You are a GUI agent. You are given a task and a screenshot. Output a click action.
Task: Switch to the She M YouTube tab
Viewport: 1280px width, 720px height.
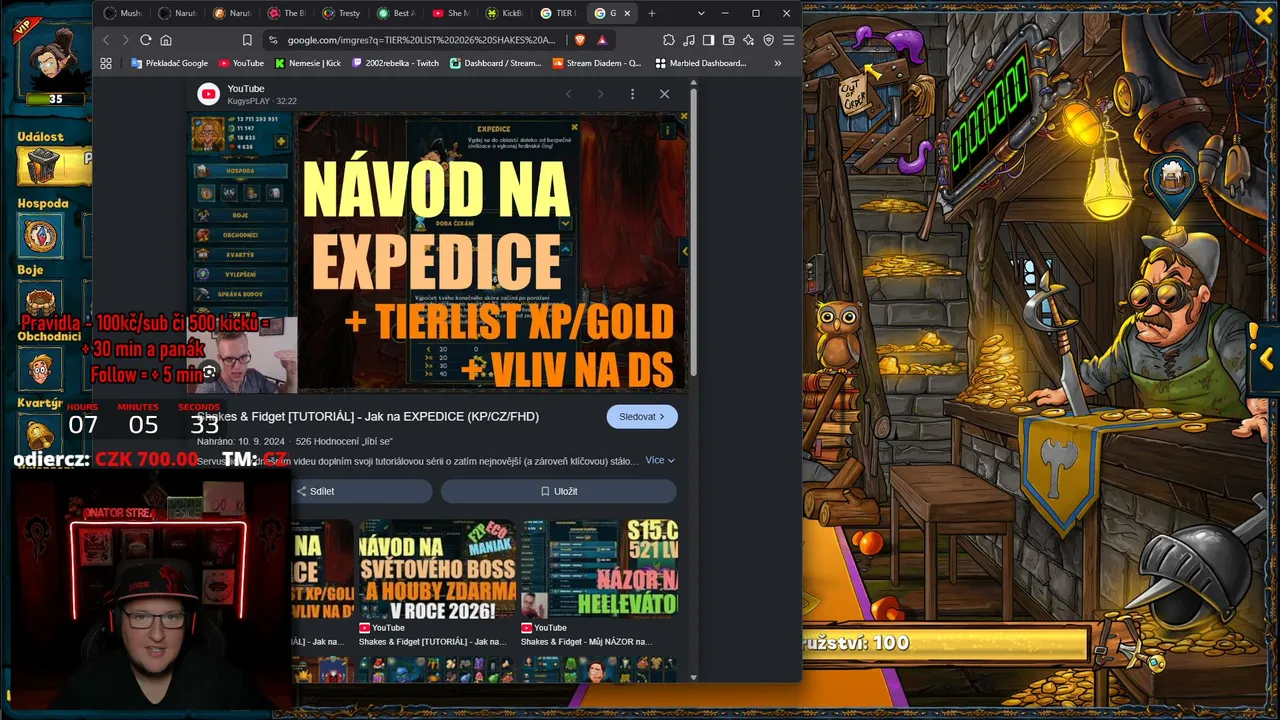450,13
